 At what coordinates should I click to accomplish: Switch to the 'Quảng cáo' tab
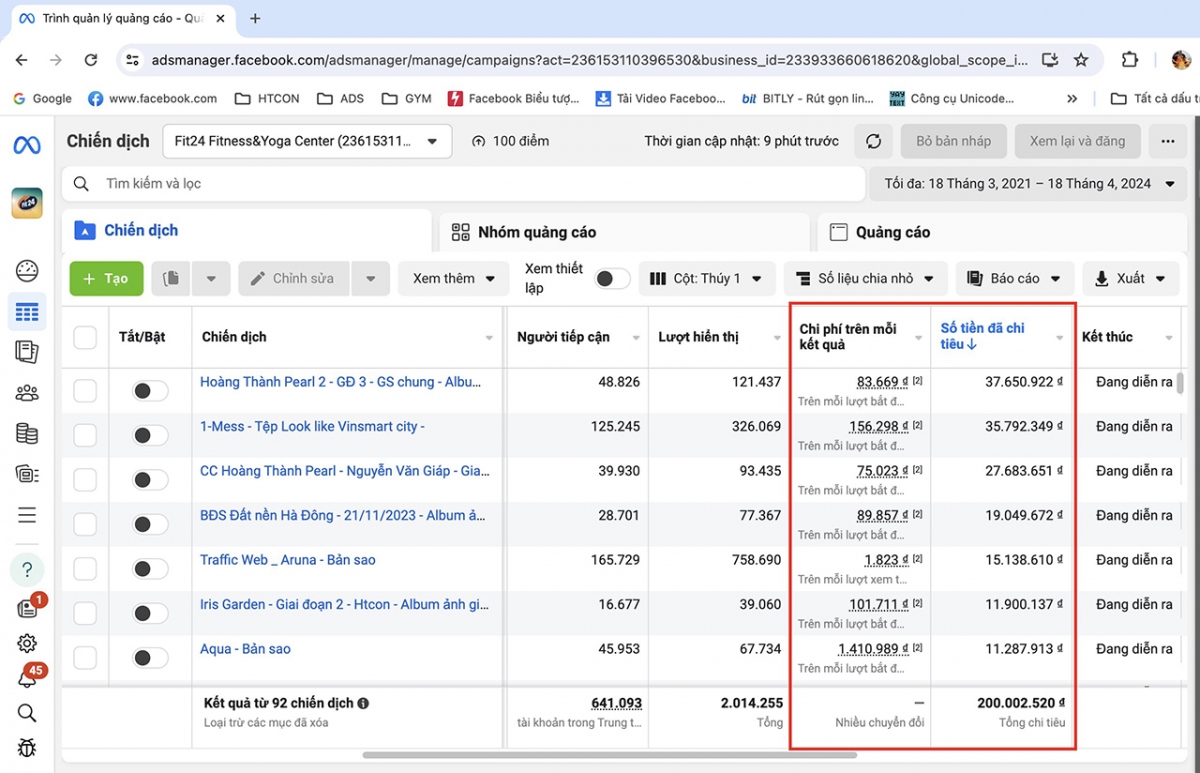tap(1003, 232)
